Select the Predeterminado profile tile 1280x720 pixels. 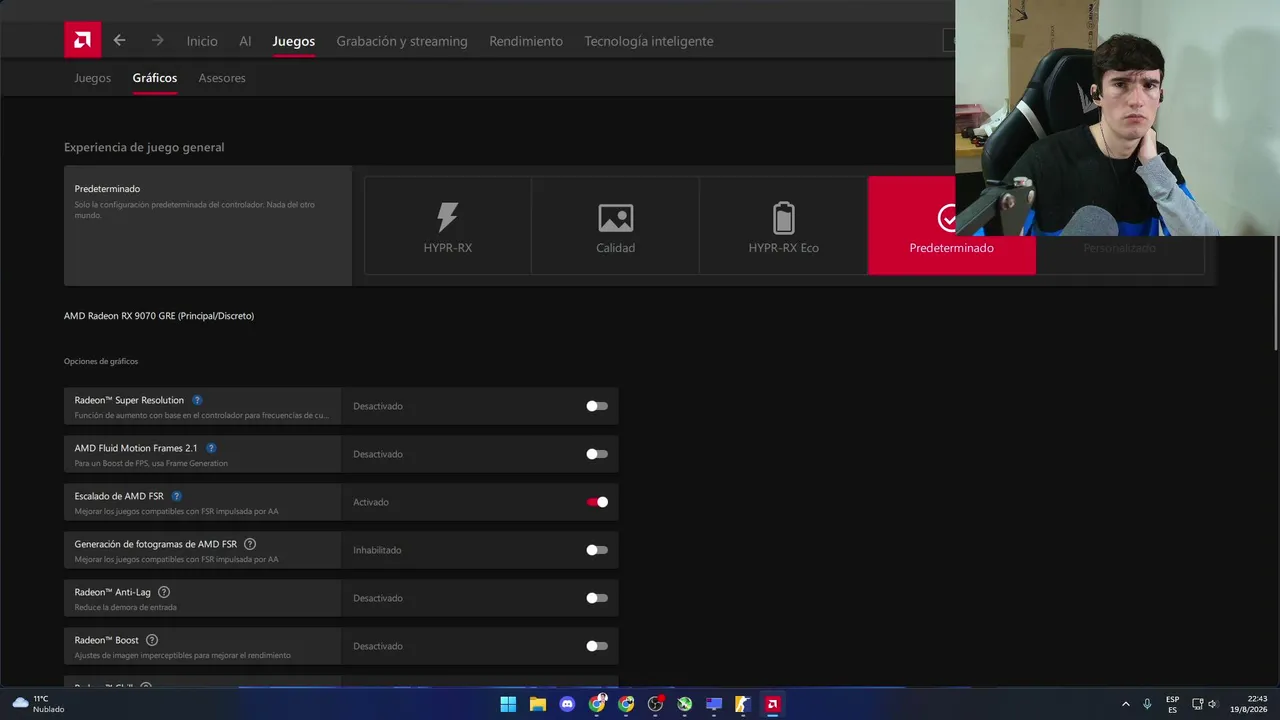[952, 226]
